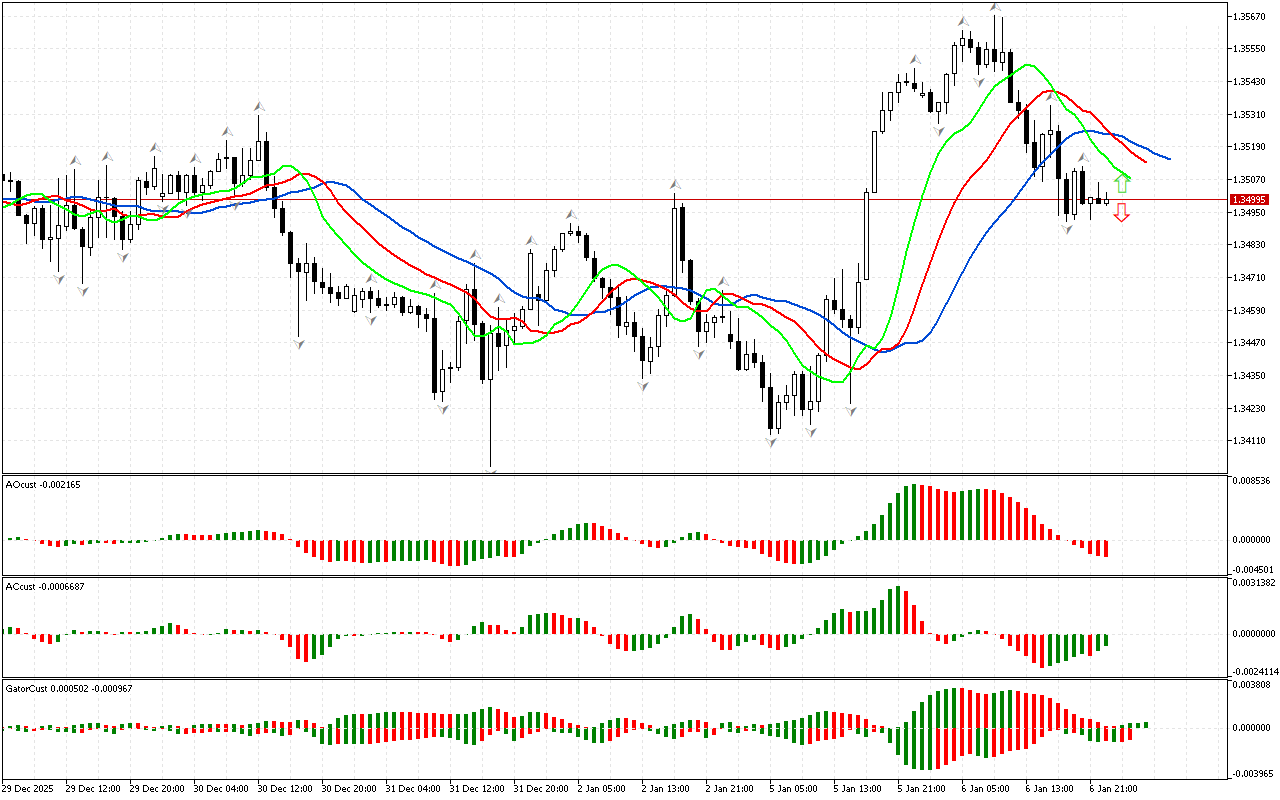Click the tallest green bar in the AOcust histogram

point(912,512)
